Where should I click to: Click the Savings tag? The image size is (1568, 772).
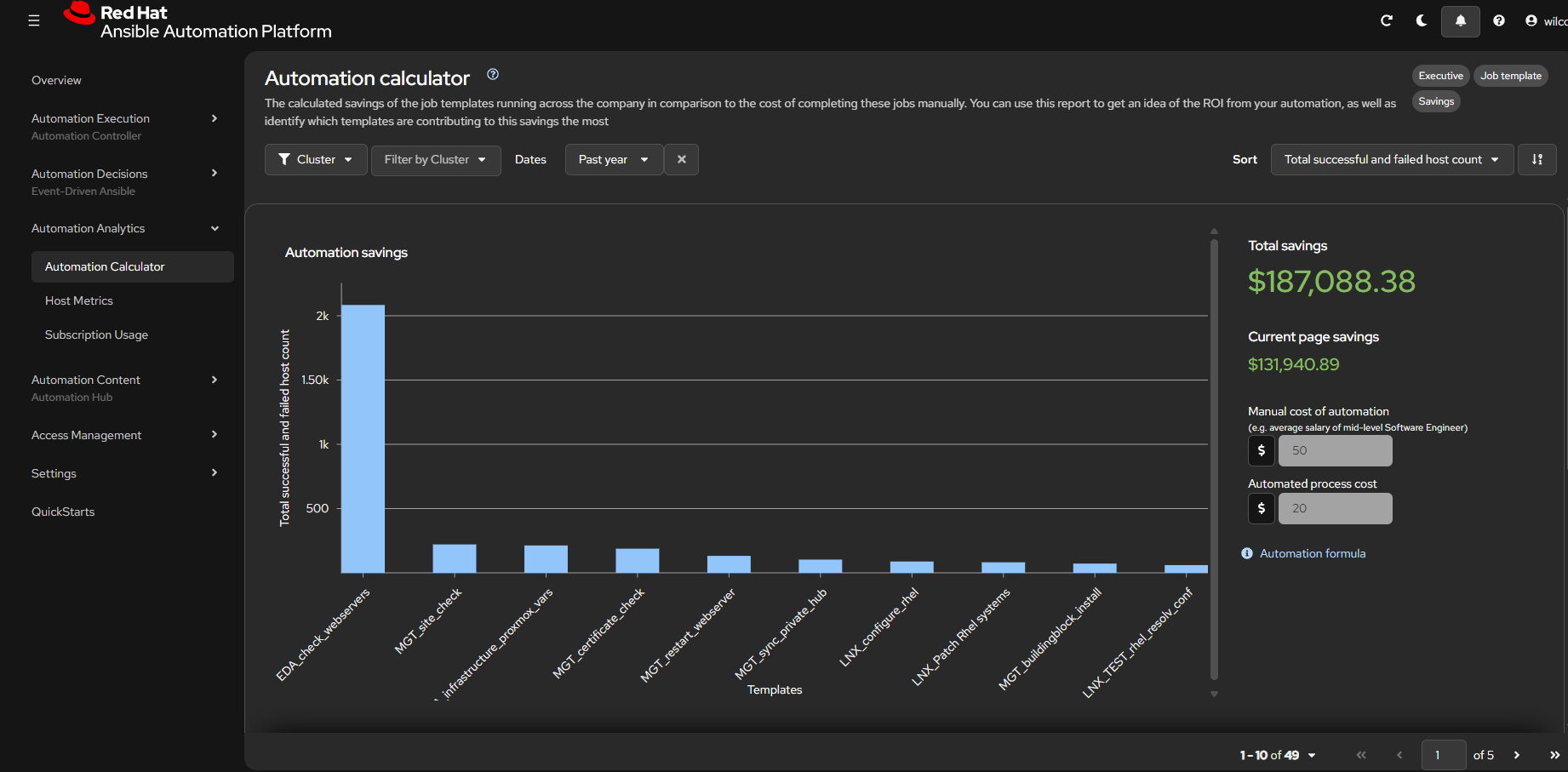click(1436, 101)
